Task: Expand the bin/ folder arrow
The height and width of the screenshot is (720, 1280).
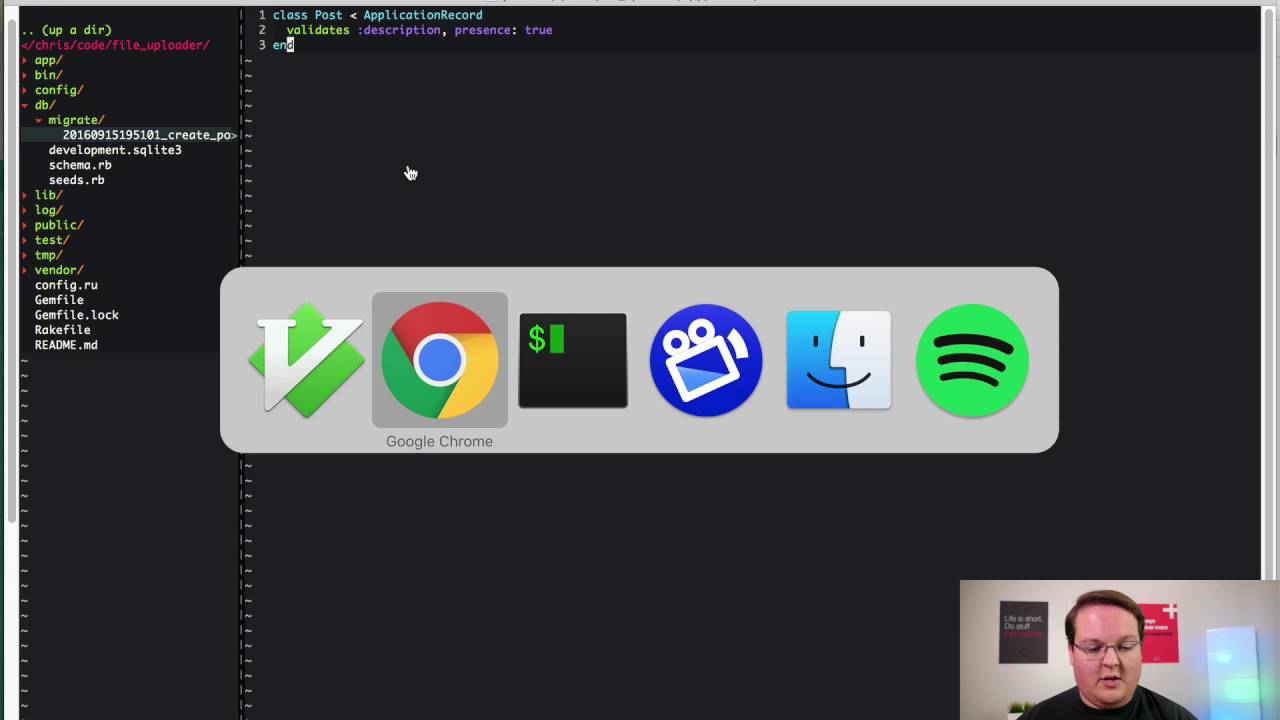Action: click(25, 75)
